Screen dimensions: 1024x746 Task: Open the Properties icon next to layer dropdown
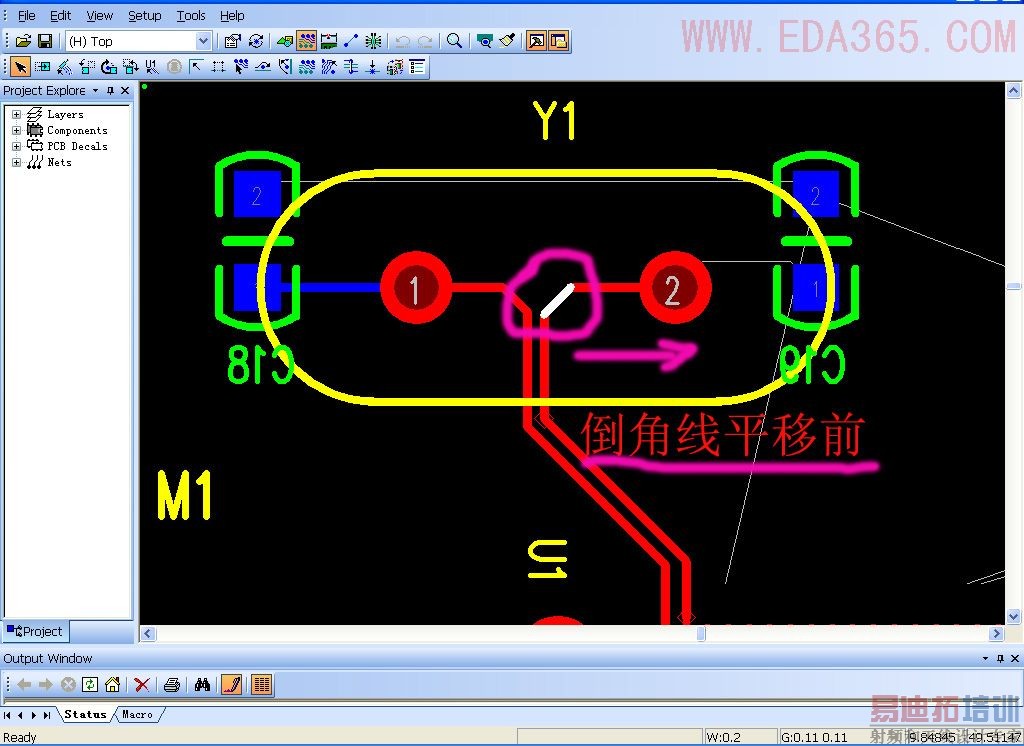point(232,41)
